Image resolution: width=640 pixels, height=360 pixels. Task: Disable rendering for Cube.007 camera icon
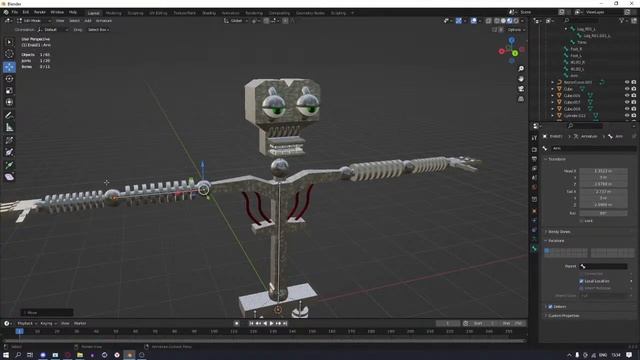633,102
